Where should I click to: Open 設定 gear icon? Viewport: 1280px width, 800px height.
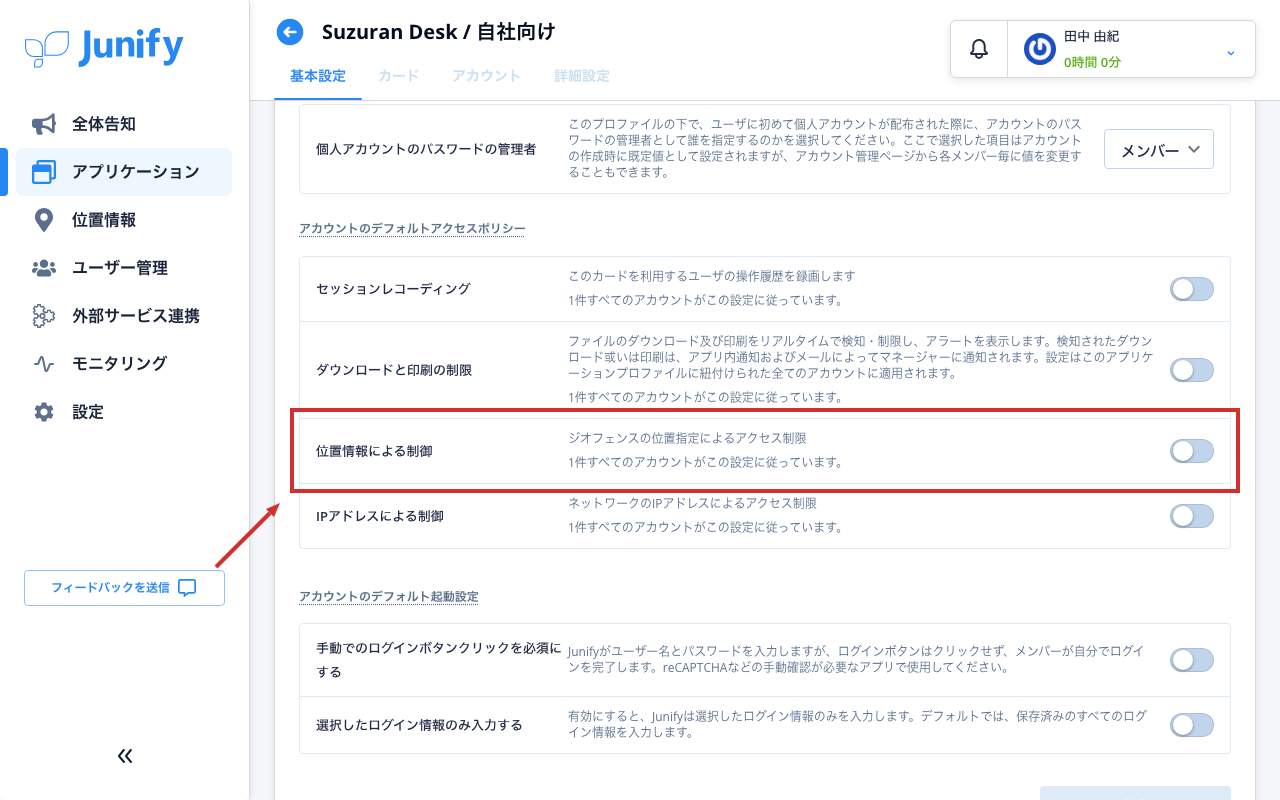pyautogui.click(x=44, y=412)
